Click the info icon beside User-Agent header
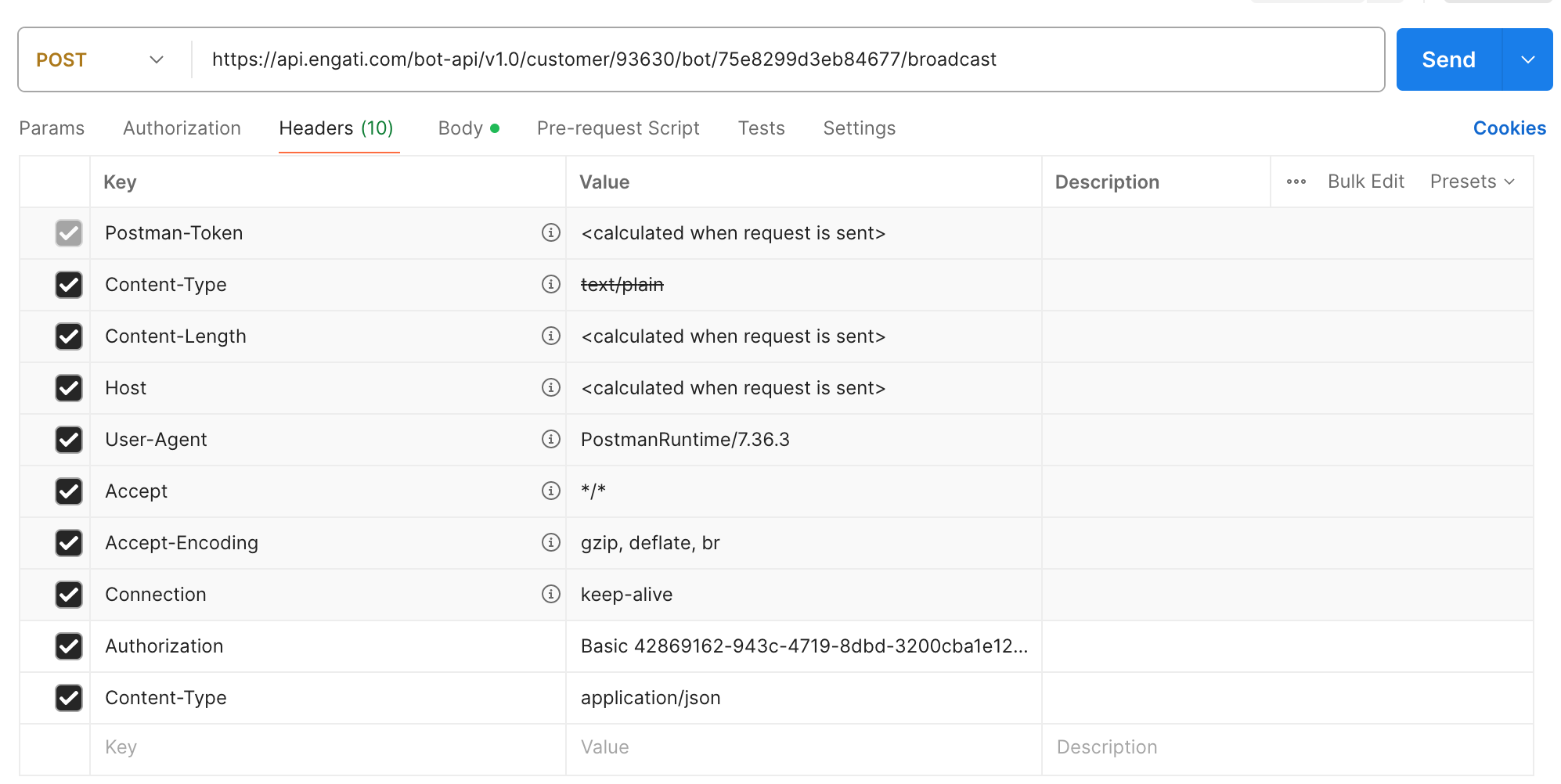The width and height of the screenshot is (1561, 784). 551,439
